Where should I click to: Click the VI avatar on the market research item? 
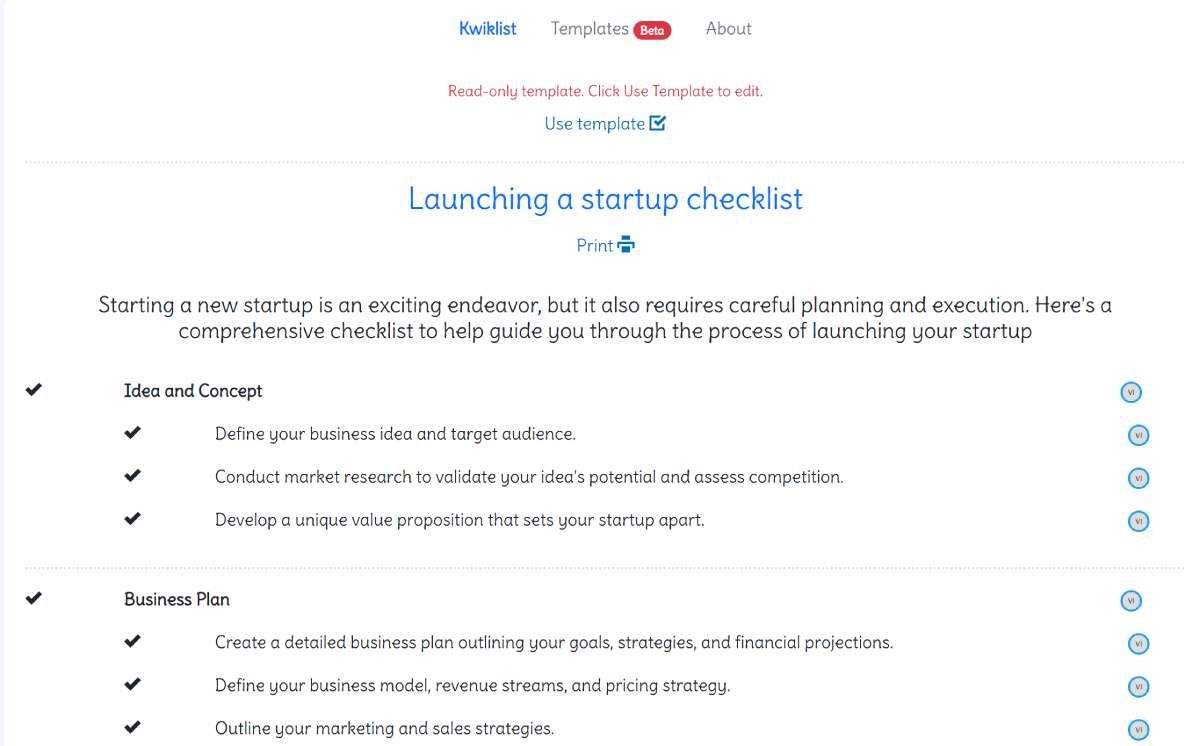click(1139, 478)
